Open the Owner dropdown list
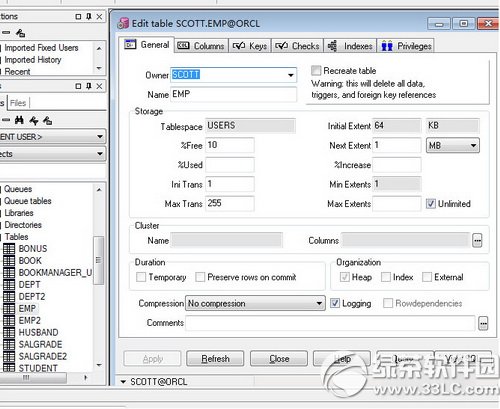 pyautogui.click(x=291, y=75)
